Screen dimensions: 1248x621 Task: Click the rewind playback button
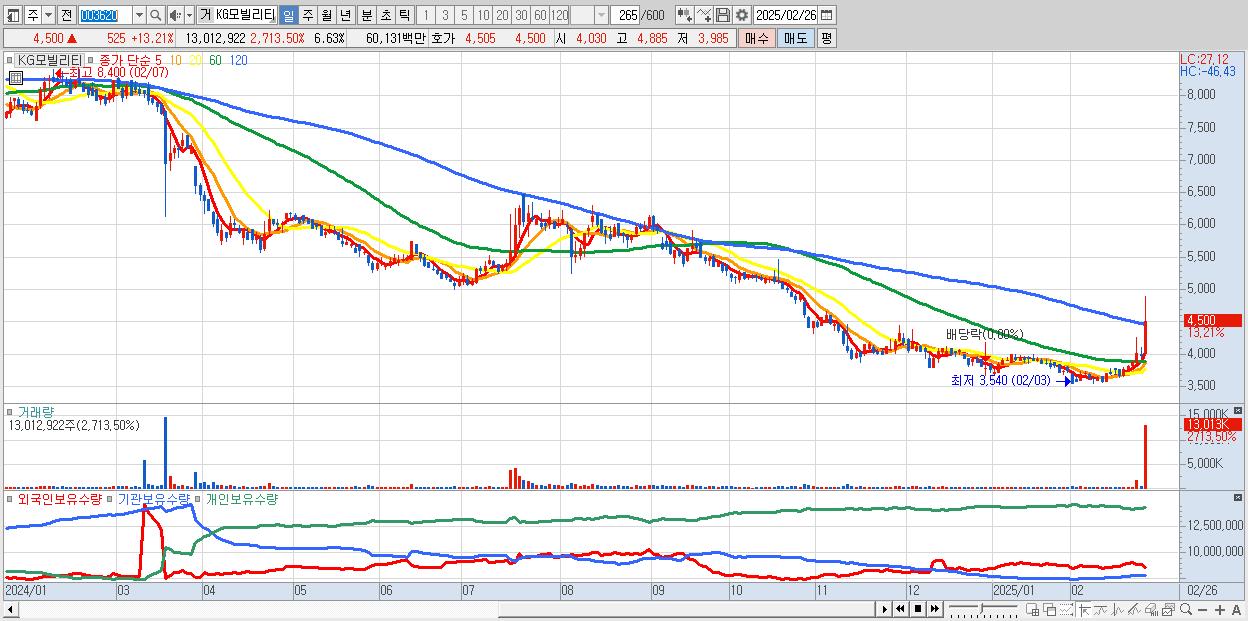click(x=900, y=609)
